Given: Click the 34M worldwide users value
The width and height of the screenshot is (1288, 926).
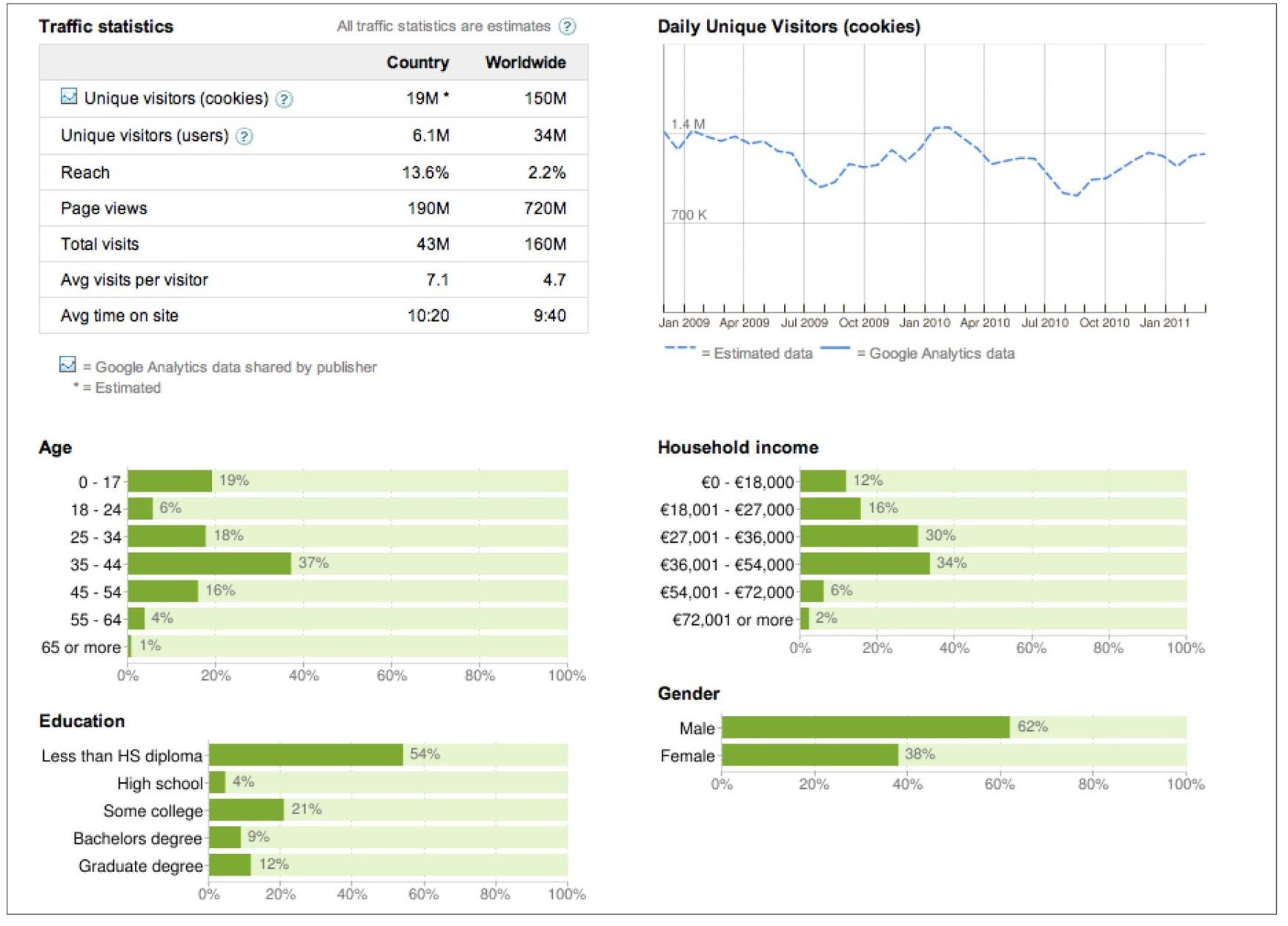Looking at the screenshot, I should [x=550, y=136].
